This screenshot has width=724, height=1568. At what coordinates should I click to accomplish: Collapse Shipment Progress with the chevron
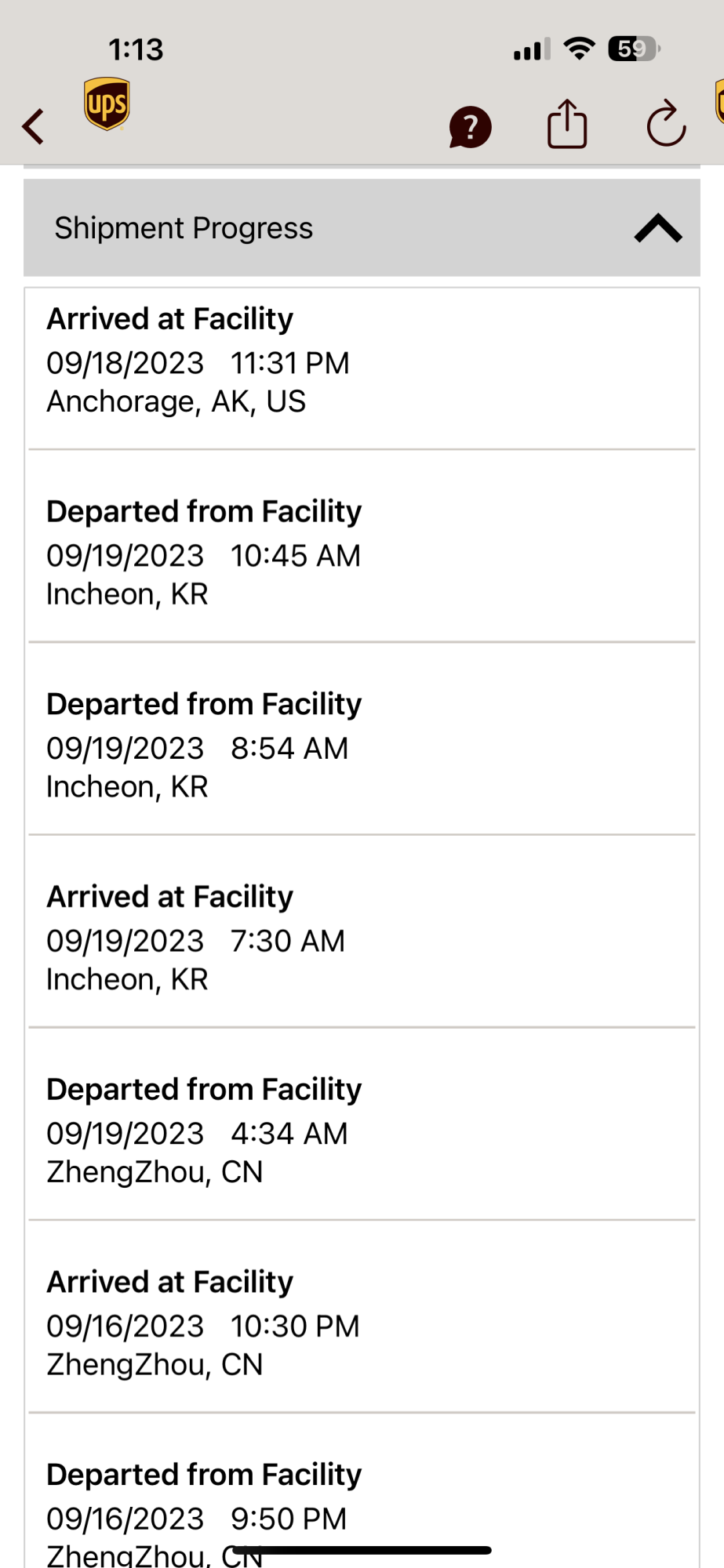[657, 228]
